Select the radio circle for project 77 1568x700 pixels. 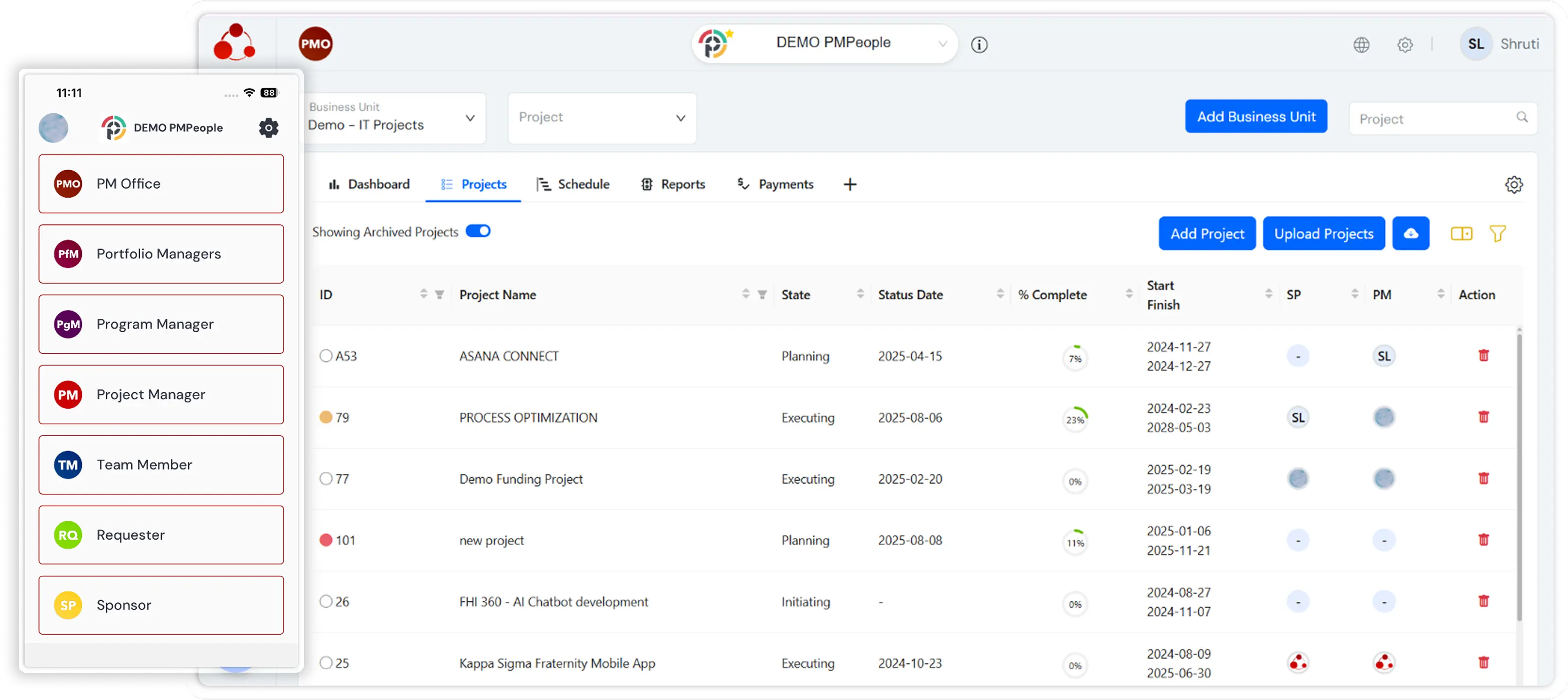tap(326, 478)
